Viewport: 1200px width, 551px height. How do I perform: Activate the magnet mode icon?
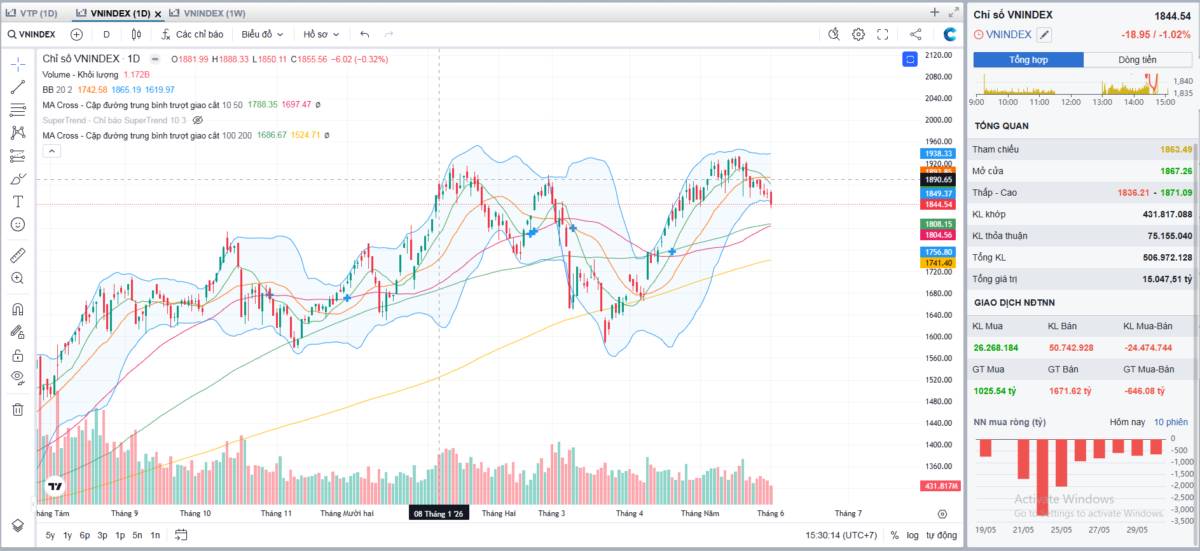[18, 309]
